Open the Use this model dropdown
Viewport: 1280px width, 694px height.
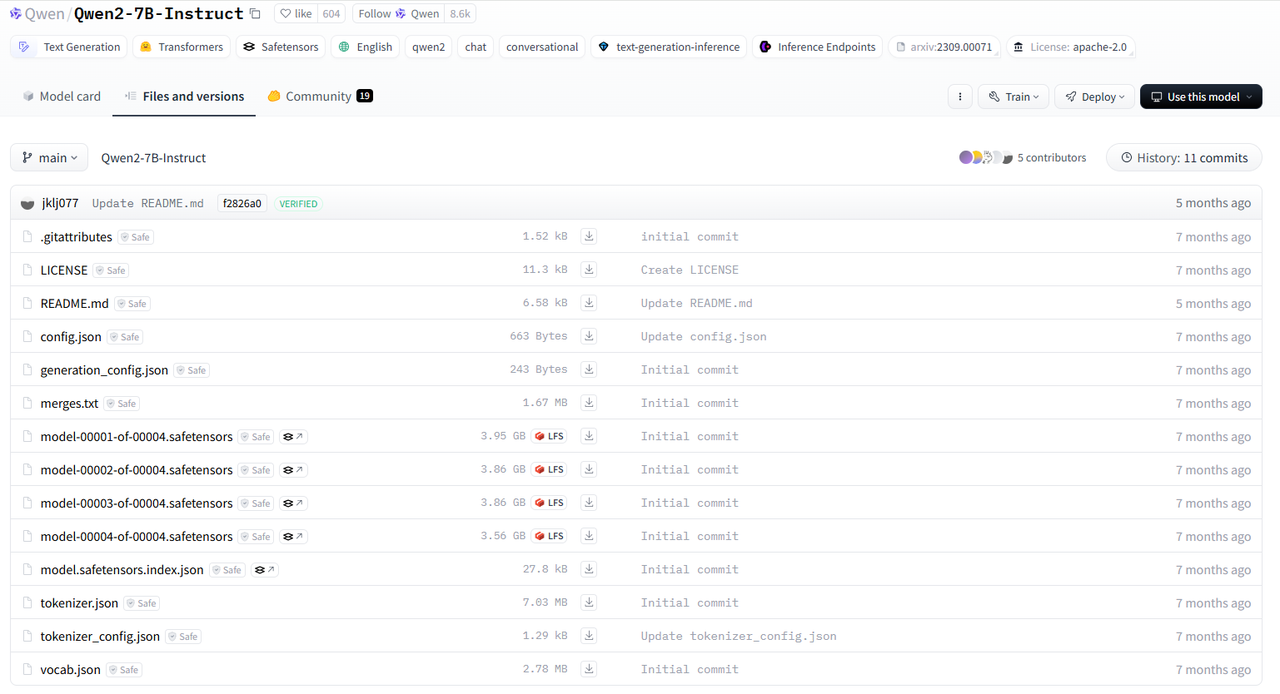(1200, 97)
